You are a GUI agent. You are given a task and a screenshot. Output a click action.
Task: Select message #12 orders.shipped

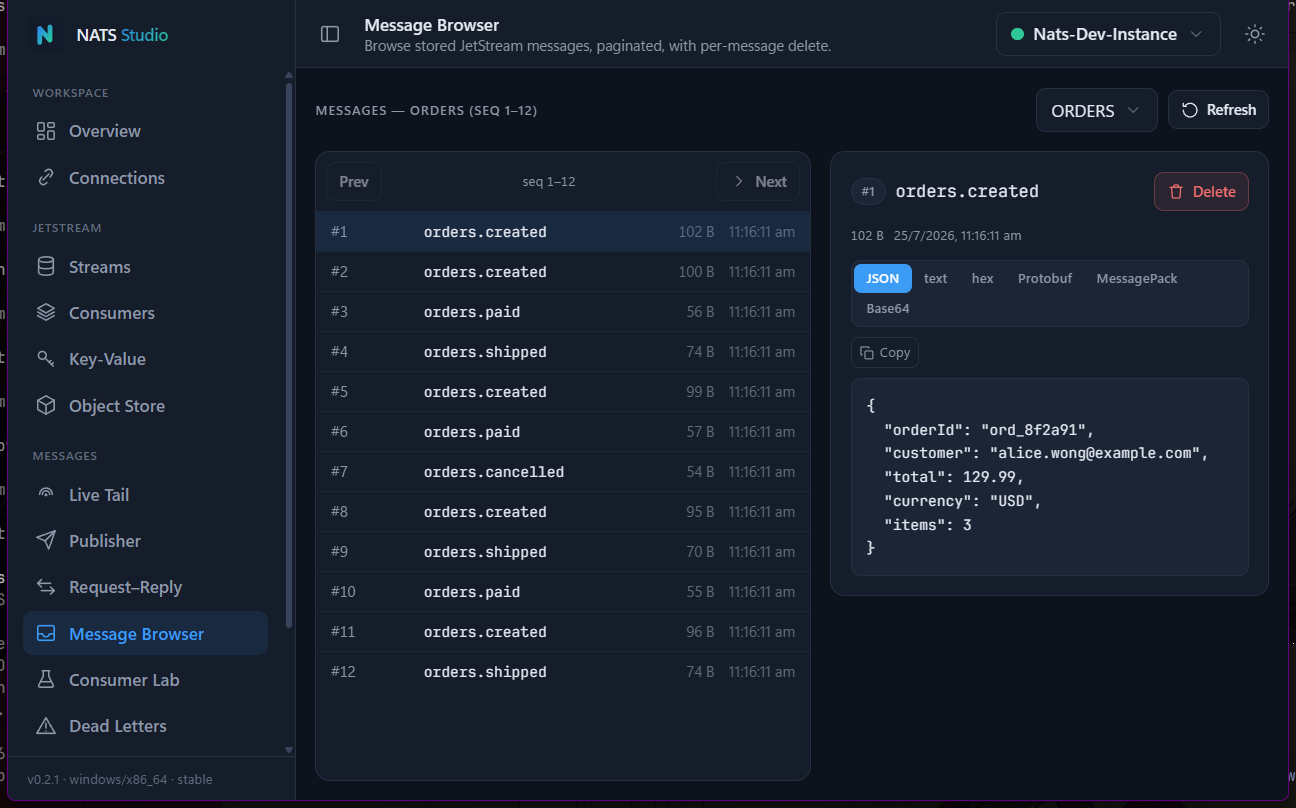(563, 672)
